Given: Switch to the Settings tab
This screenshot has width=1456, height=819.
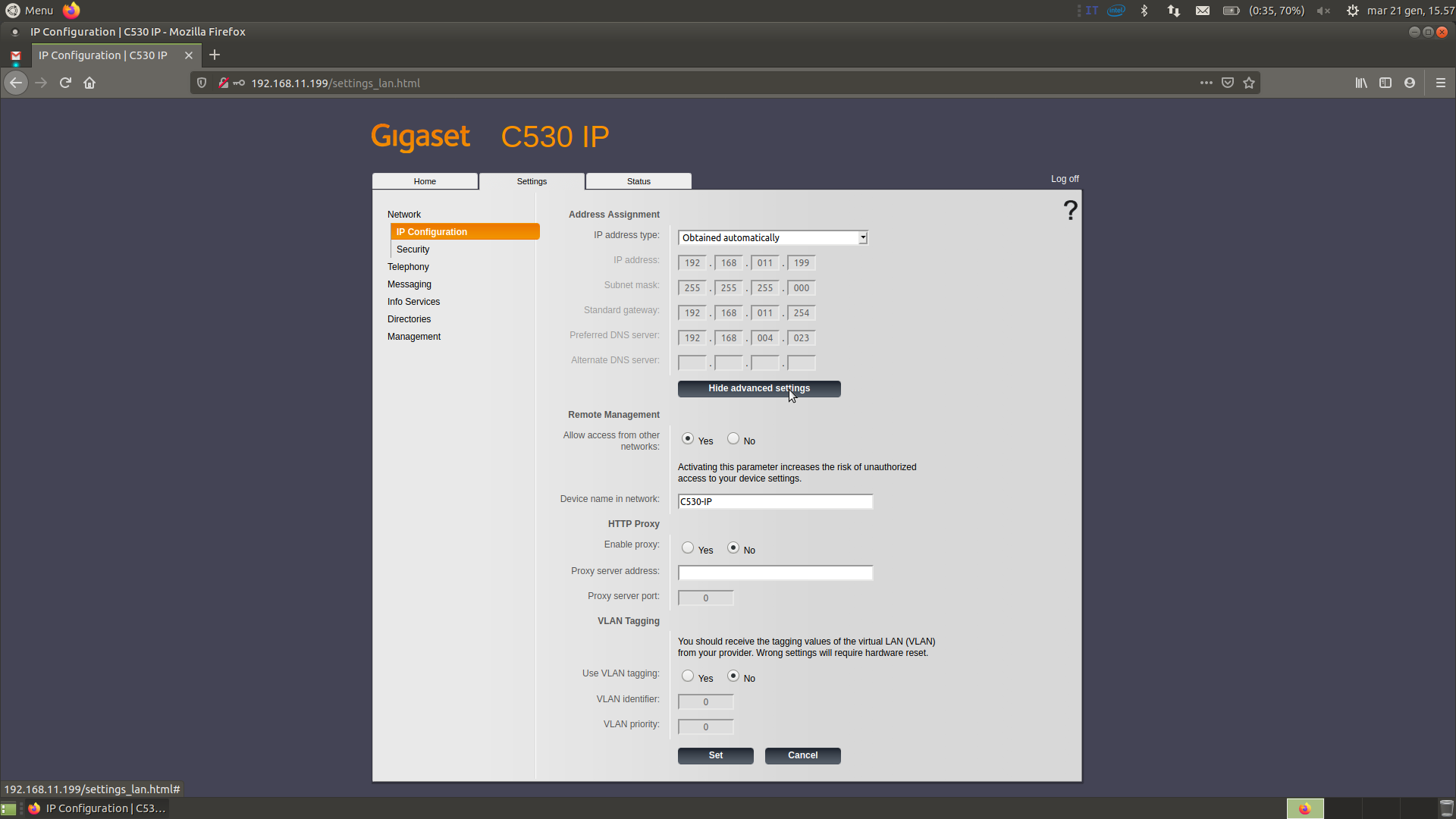Looking at the screenshot, I should point(532,181).
